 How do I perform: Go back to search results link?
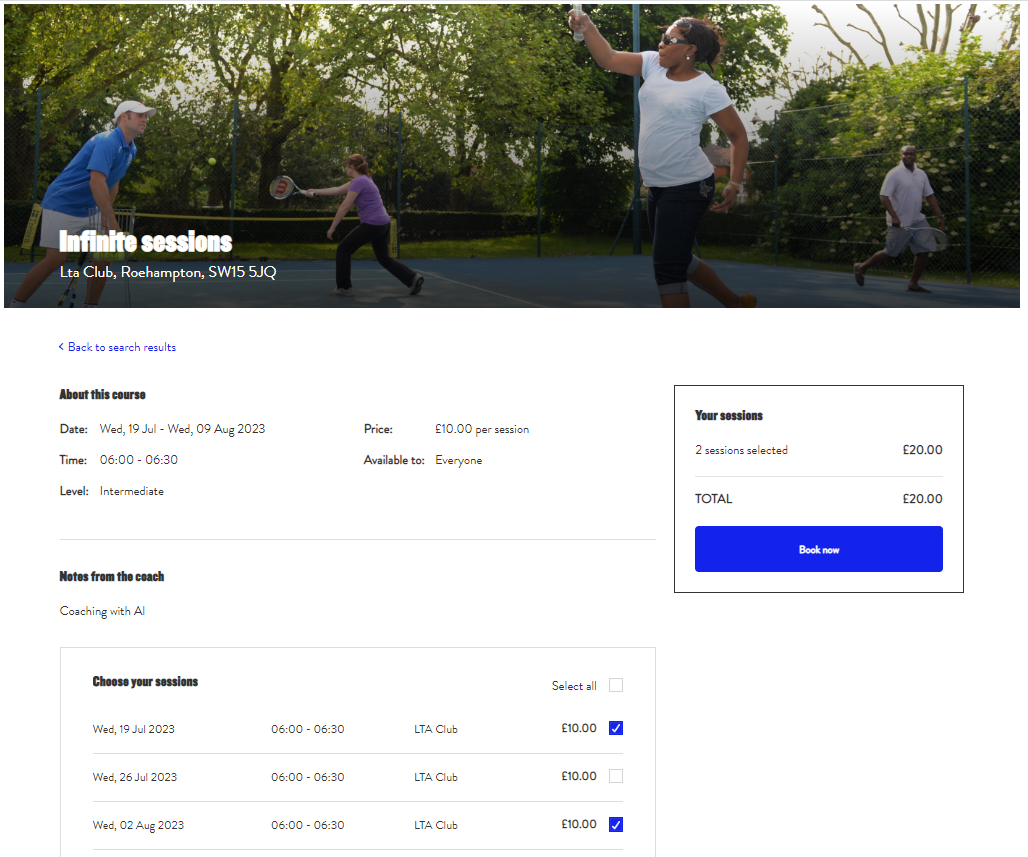tap(121, 347)
